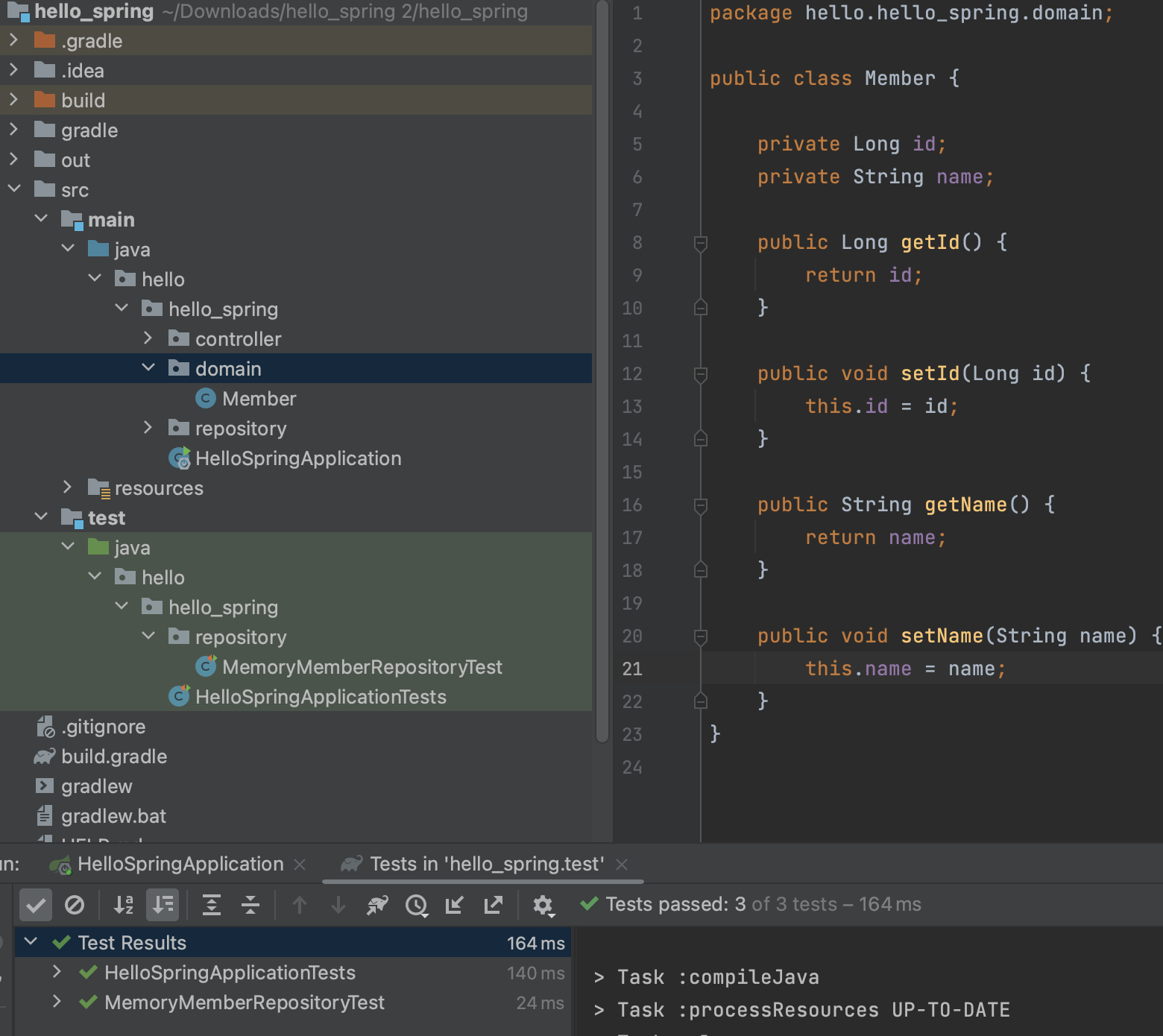1163x1036 pixels.
Task: Click the .gitignore file icon
Action: click(45, 727)
